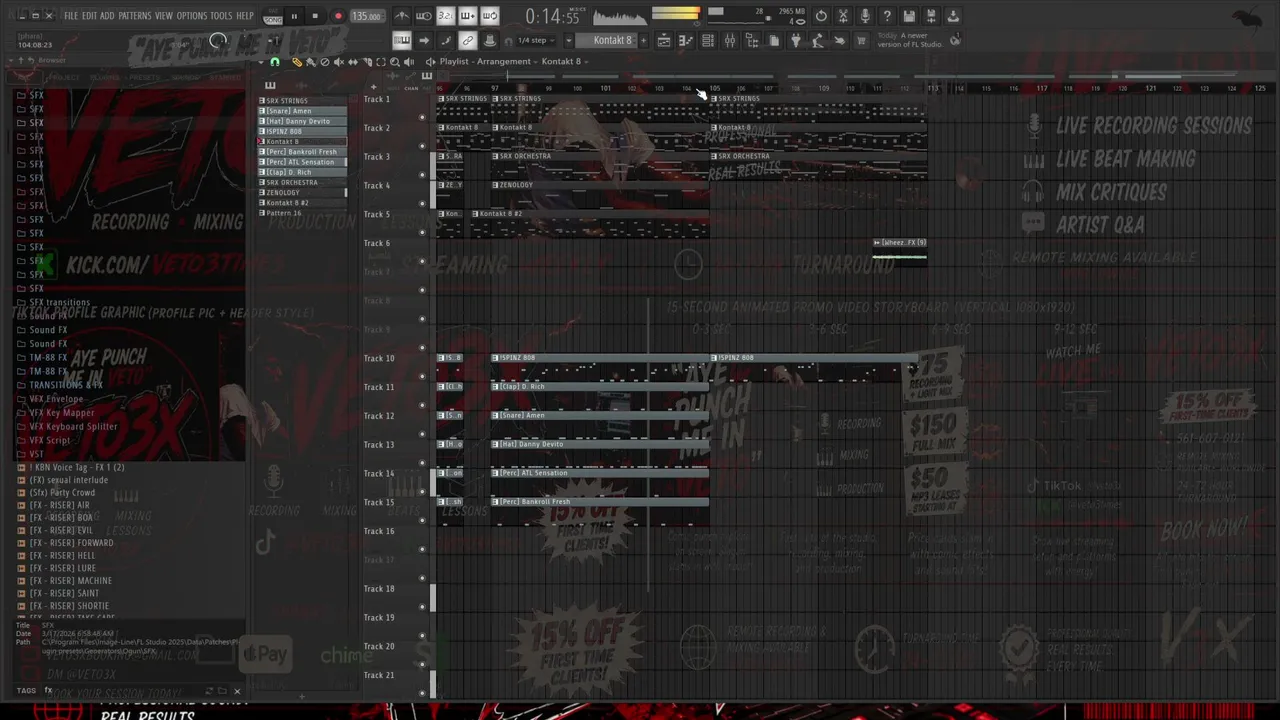Select the zoom magnifier tool in Playlist
Viewport: 1280px width, 720px height.
coord(394,62)
